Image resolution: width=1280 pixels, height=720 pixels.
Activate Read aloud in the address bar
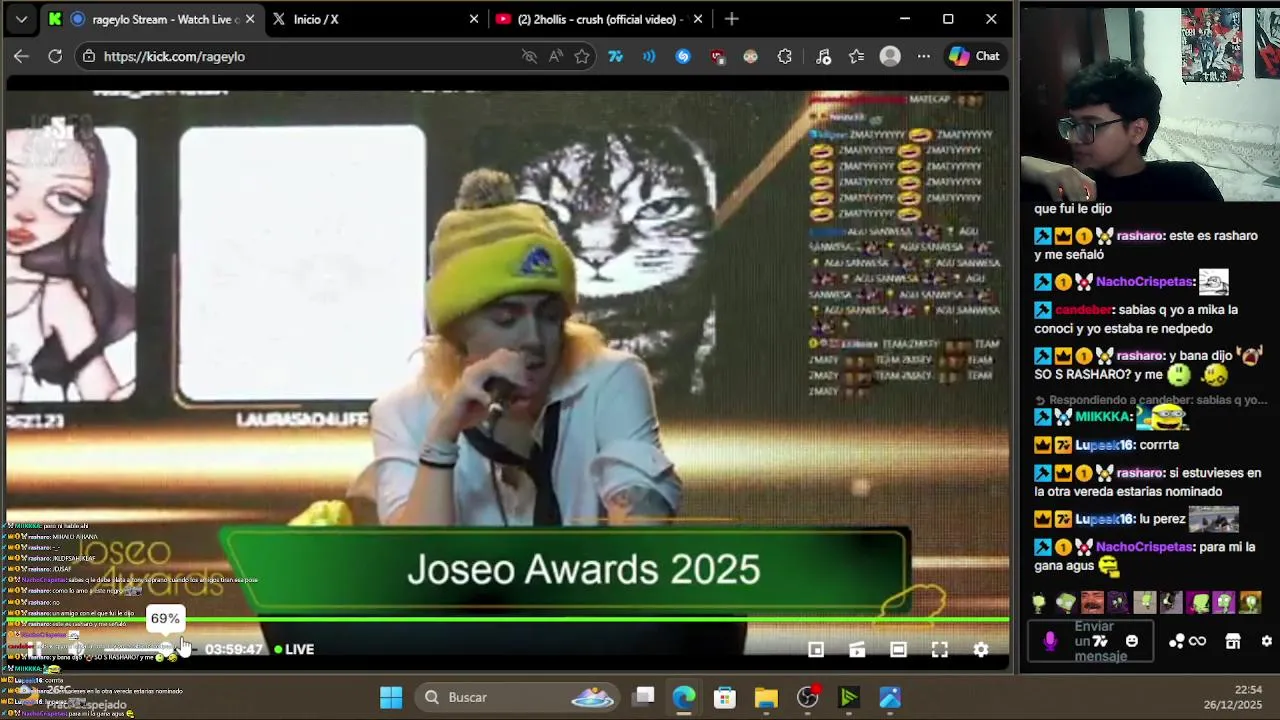(556, 56)
